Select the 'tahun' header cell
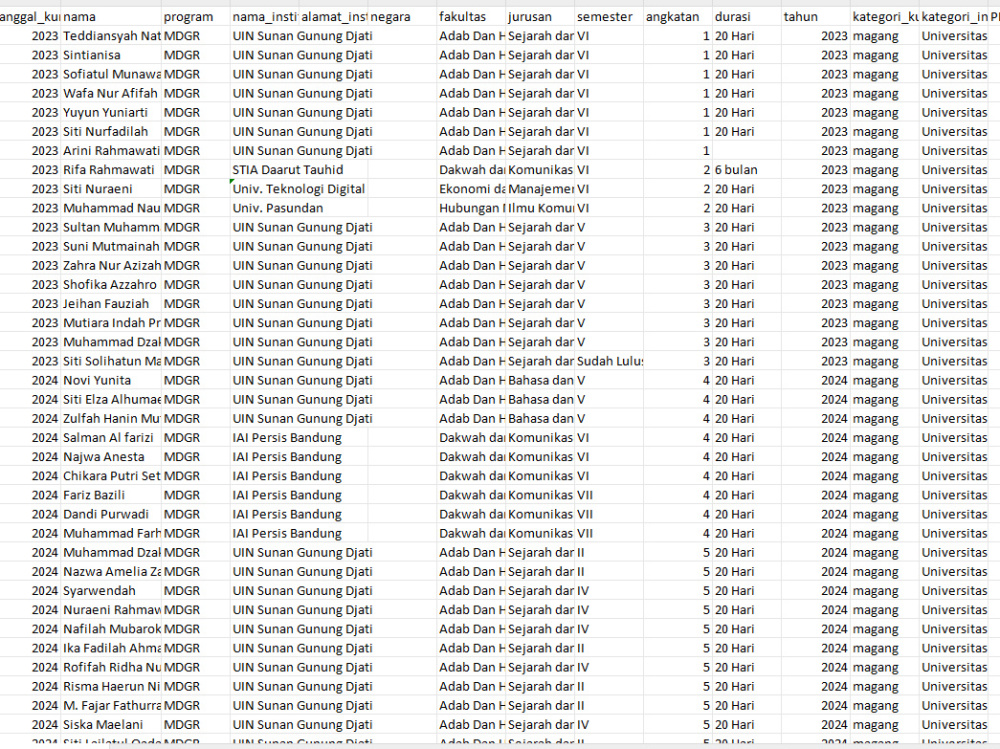1000x749 pixels. coord(816,17)
